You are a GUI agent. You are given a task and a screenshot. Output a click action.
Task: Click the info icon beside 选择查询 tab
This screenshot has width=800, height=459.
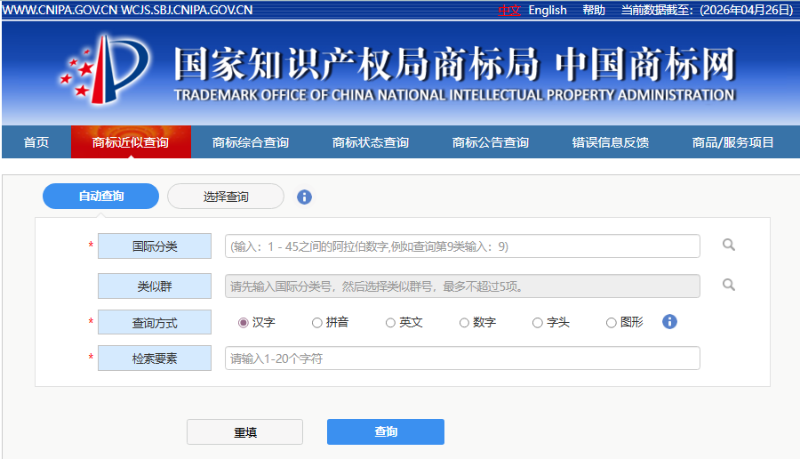click(x=304, y=197)
